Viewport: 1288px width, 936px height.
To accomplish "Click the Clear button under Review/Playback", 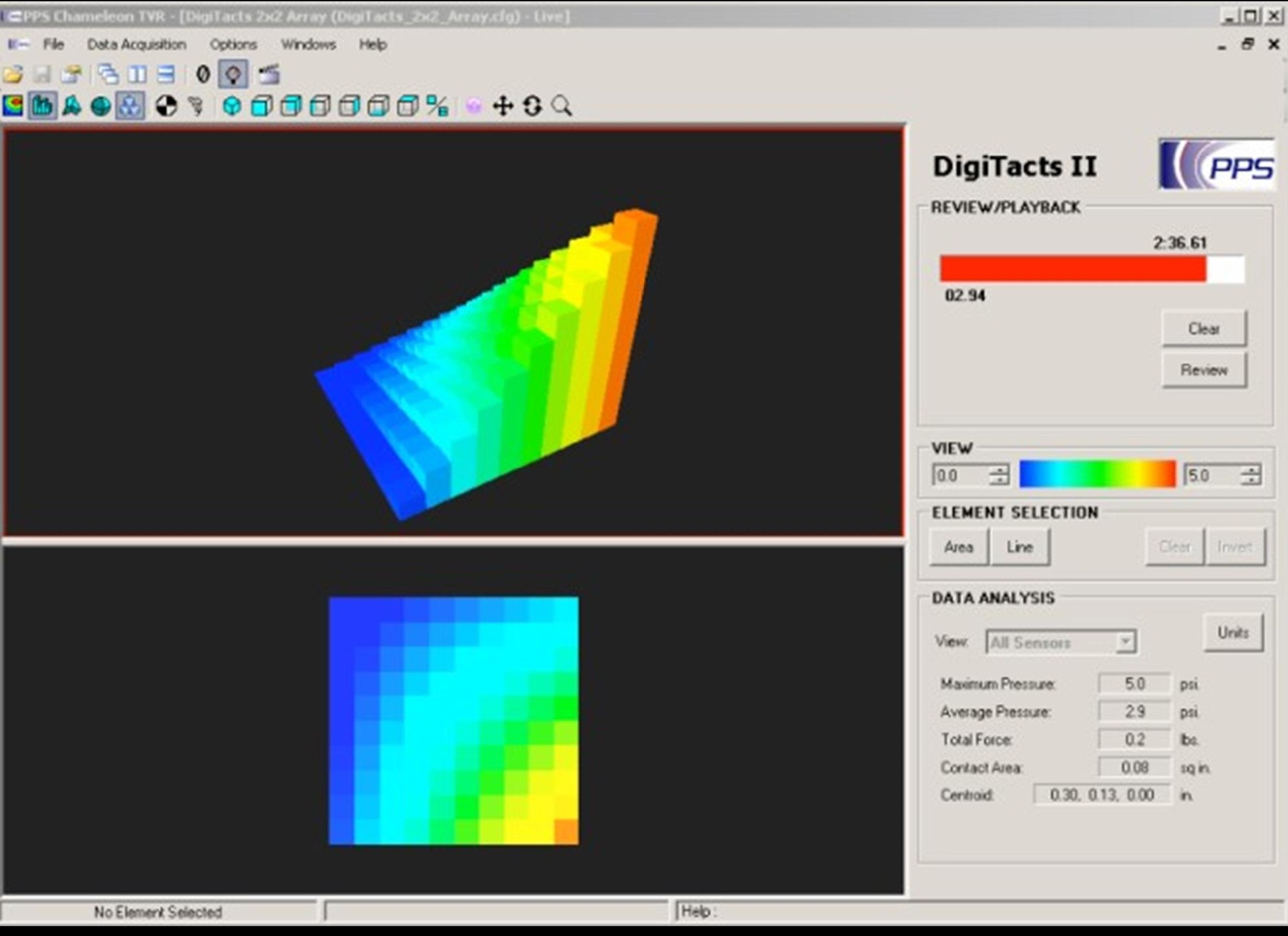I will [1204, 328].
